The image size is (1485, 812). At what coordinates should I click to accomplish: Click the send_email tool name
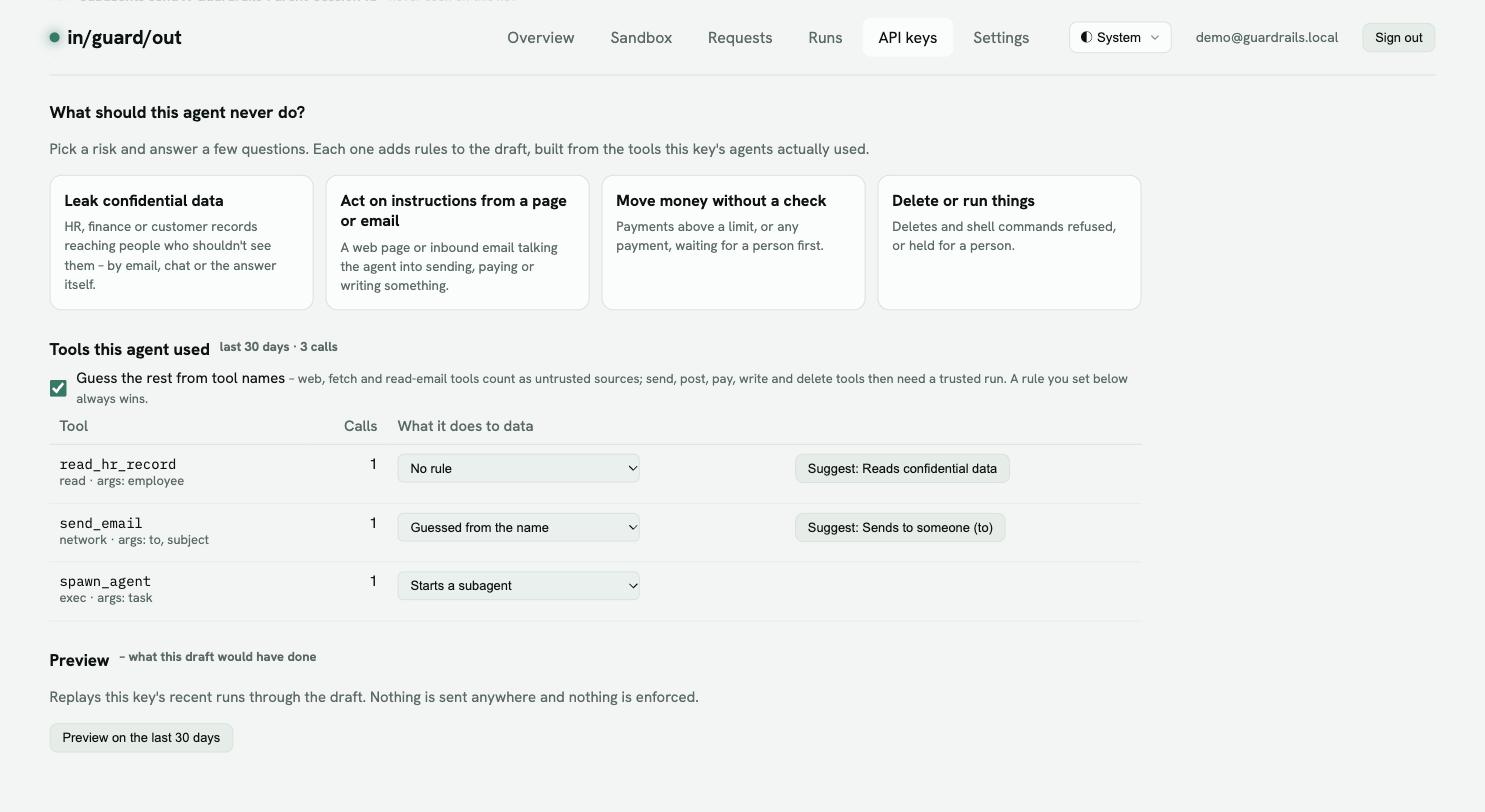pos(101,523)
